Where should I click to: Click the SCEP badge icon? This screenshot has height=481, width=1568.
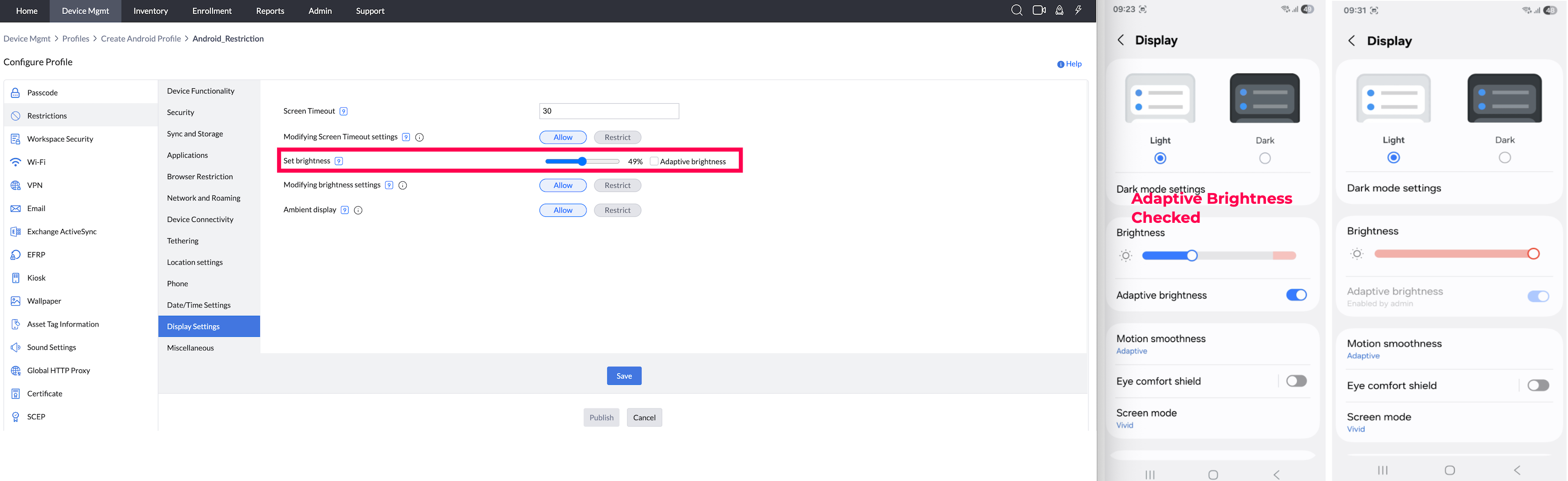tap(16, 417)
